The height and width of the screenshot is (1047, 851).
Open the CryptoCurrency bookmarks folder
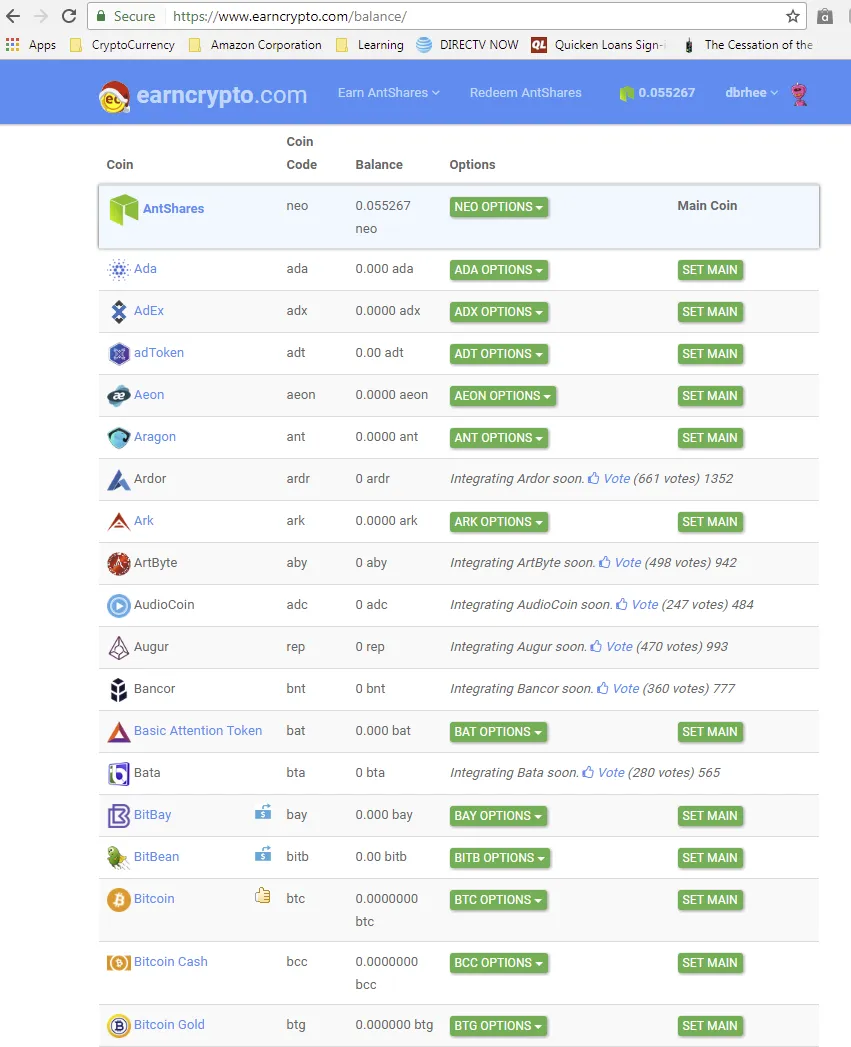tap(123, 45)
